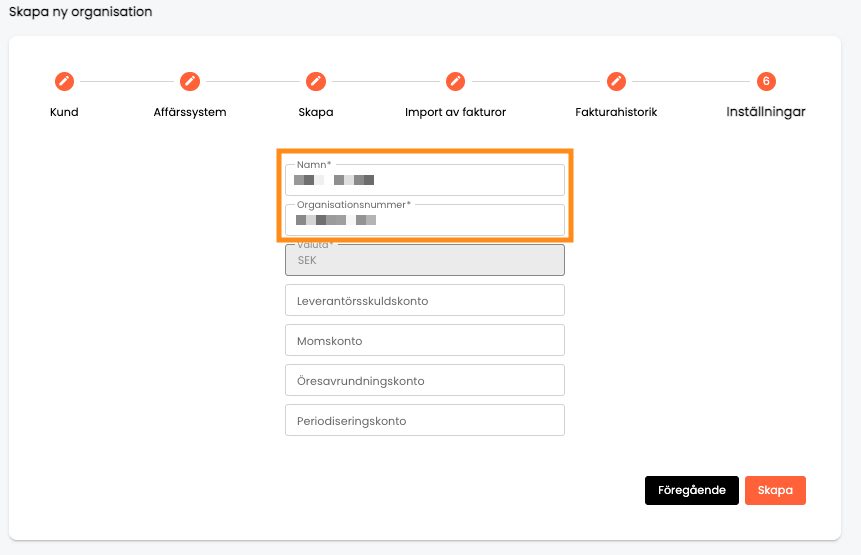The height and width of the screenshot is (555, 861).
Task: Click the Fakturahistorik step label
Action: click(x=616, y=112)
